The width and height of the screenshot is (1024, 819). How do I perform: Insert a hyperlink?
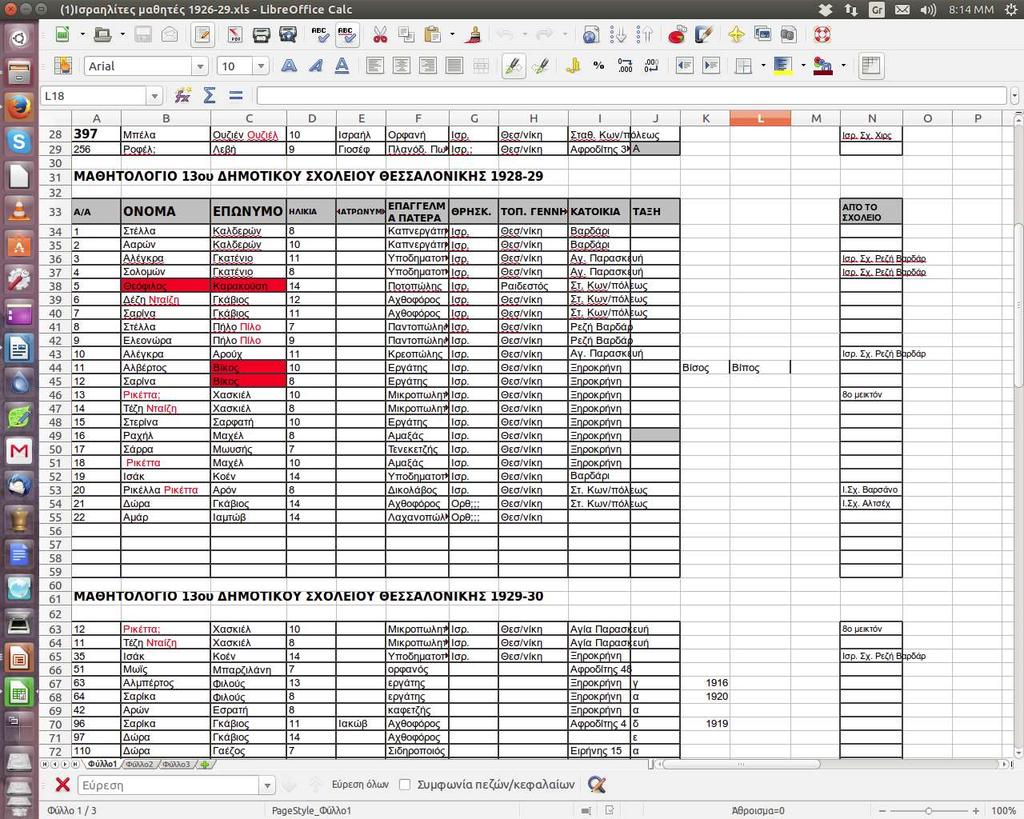coord(591,34)
